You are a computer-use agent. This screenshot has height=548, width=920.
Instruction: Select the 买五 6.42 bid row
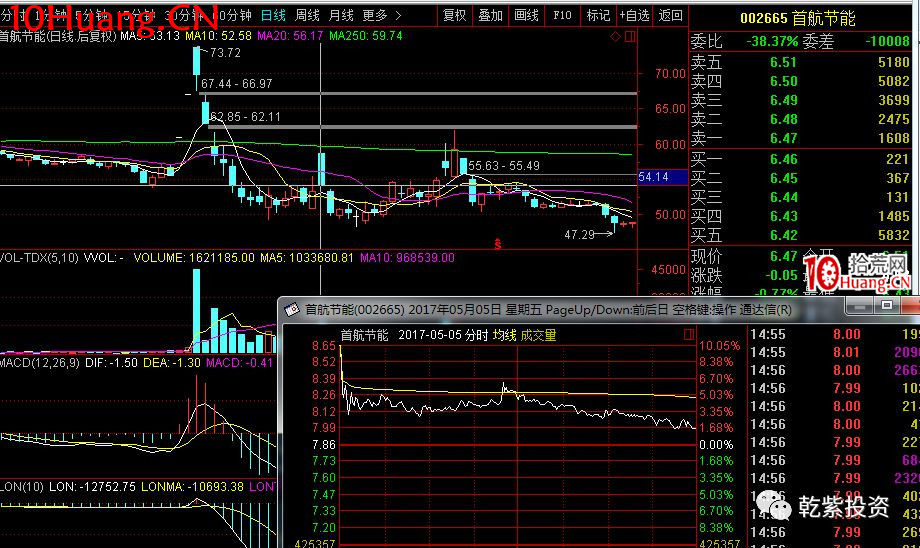[x=800, y=235]
